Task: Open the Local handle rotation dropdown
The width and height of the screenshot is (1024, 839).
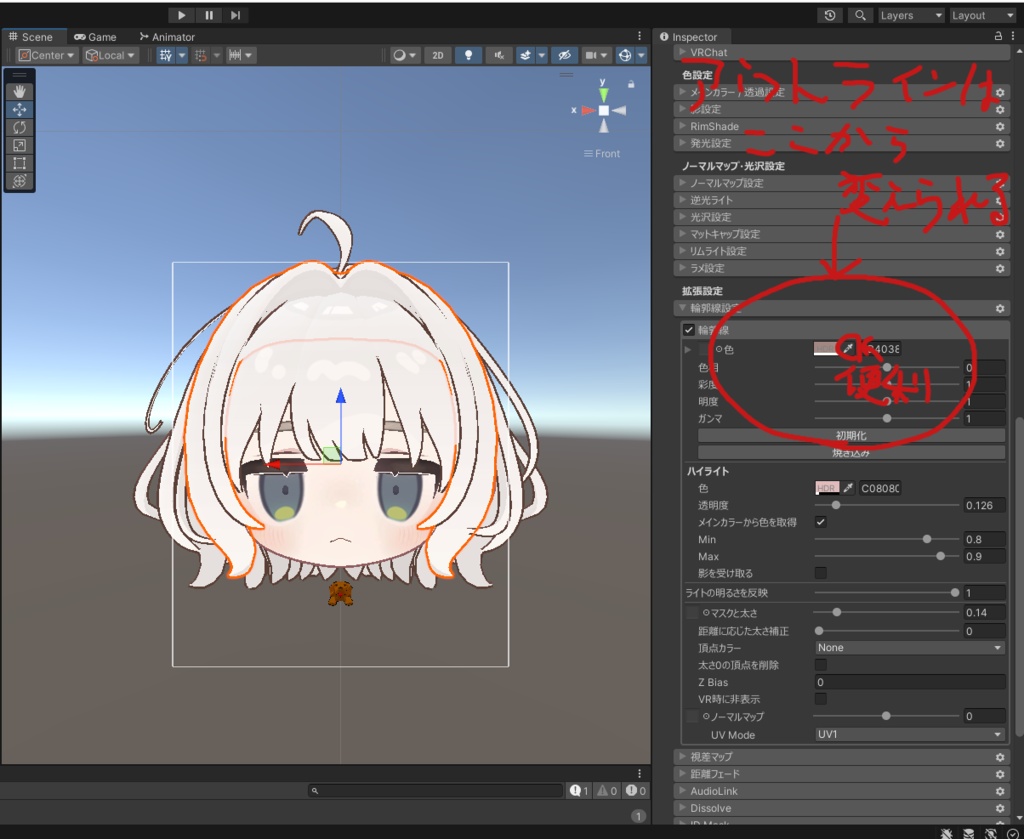Action: [110, 55]
